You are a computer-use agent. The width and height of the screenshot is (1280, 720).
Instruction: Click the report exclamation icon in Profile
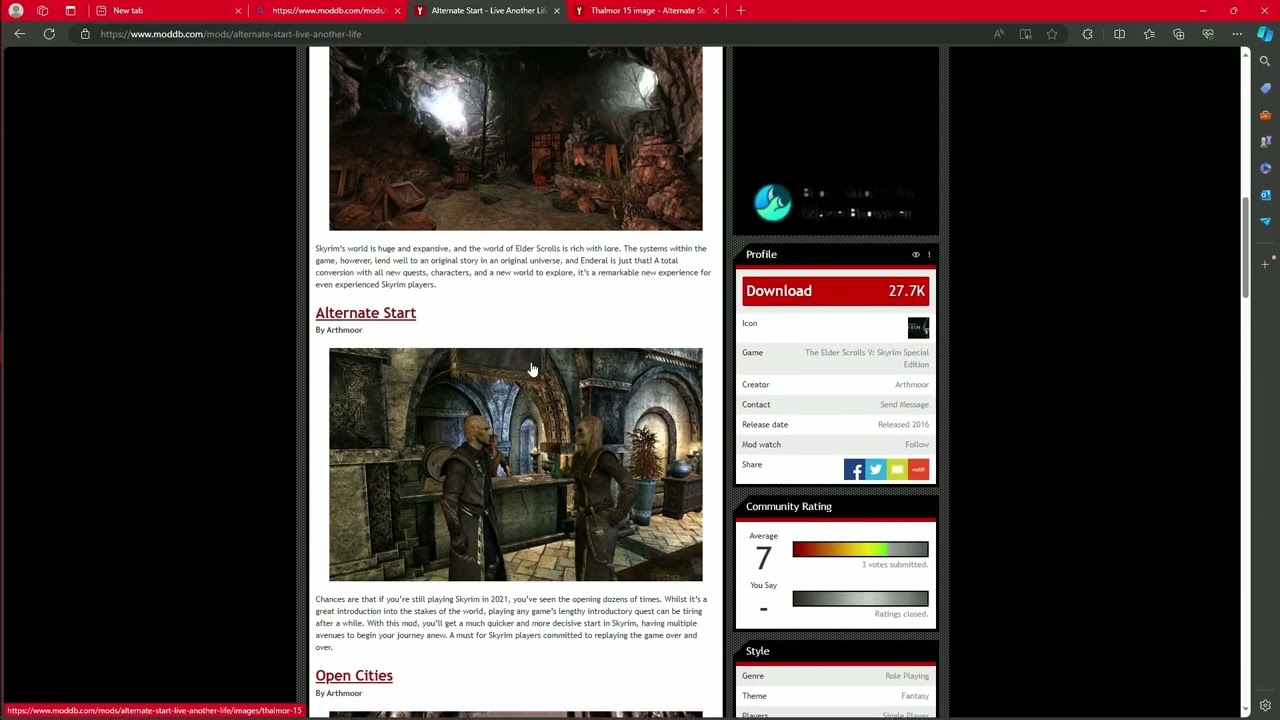coord(928,255)
